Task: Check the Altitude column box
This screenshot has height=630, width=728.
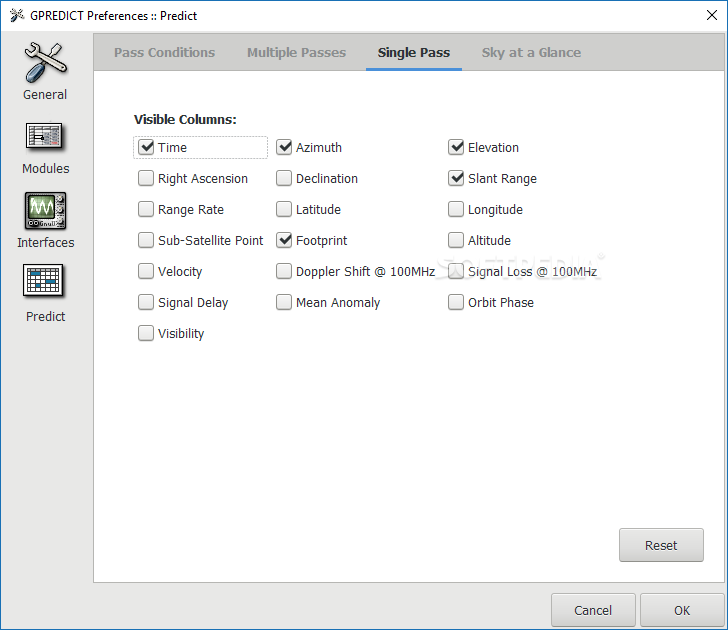Action: tap(456, 240)
